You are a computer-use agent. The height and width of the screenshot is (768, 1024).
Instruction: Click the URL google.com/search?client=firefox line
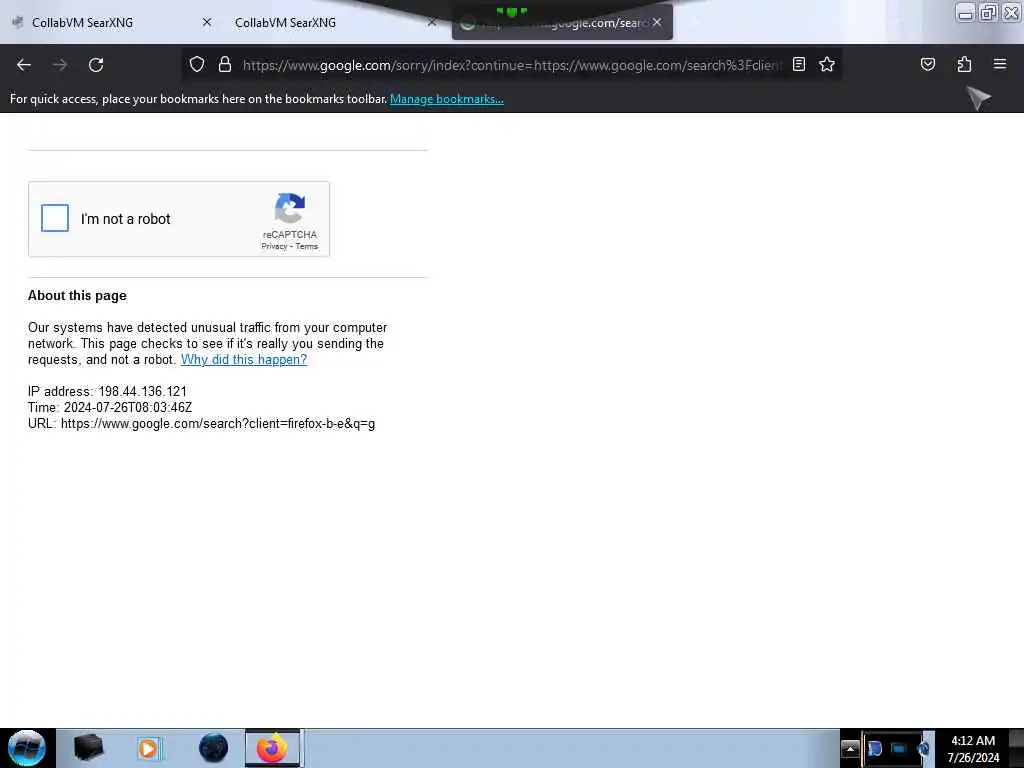tap(201, 424)
